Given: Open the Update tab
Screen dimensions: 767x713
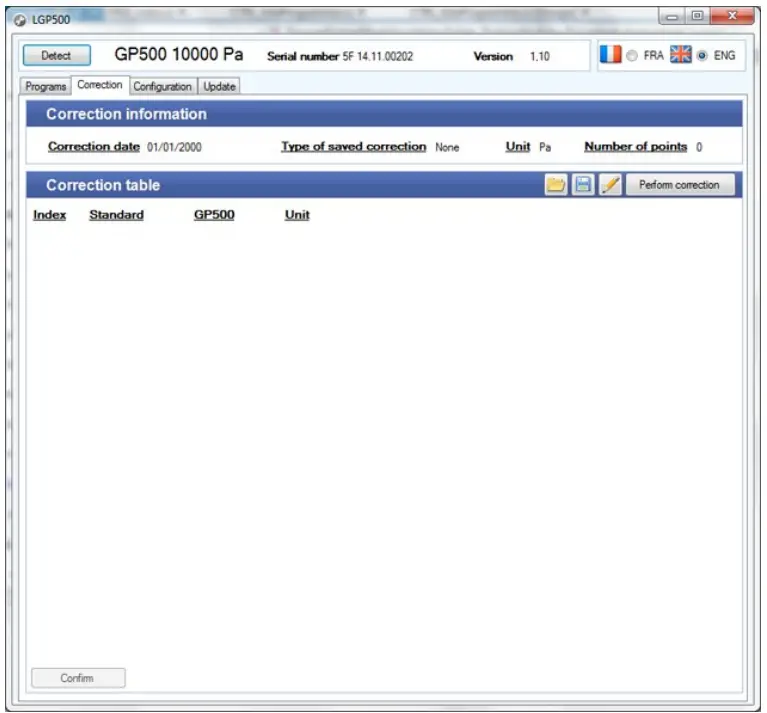Looking at the screenshot, I should pos(219,87).
